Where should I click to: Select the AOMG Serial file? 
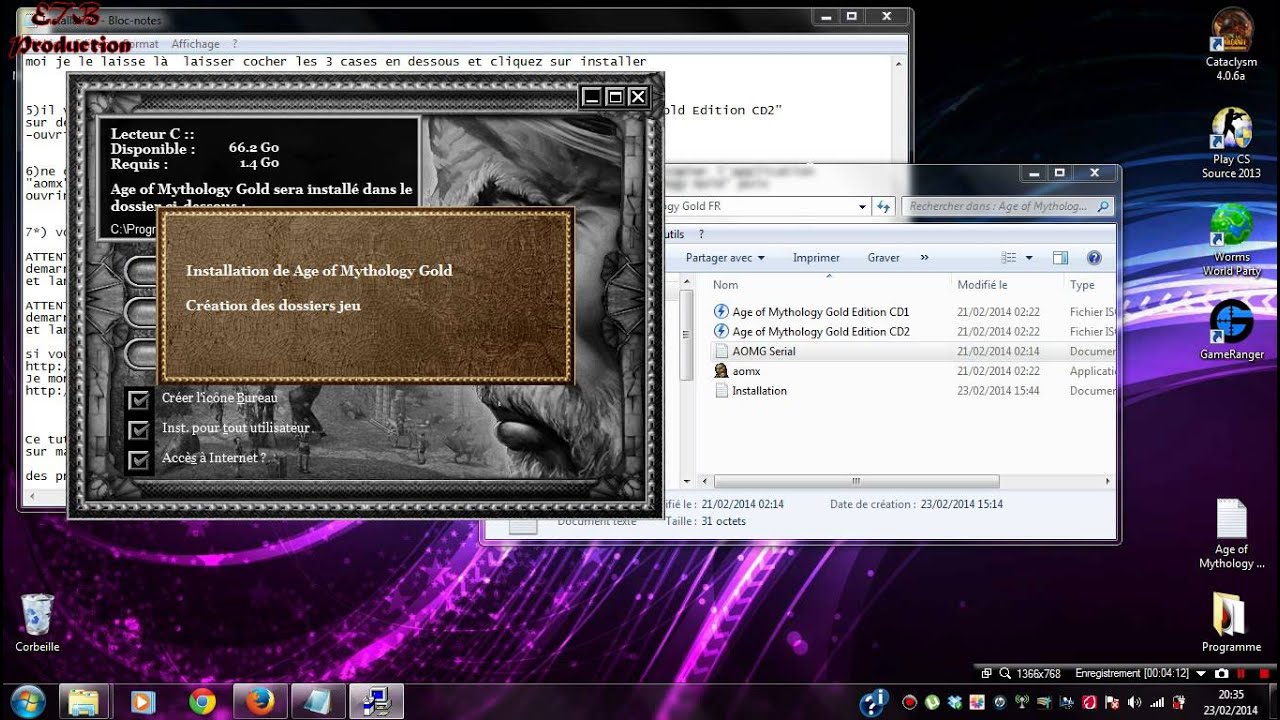point(764,351)
